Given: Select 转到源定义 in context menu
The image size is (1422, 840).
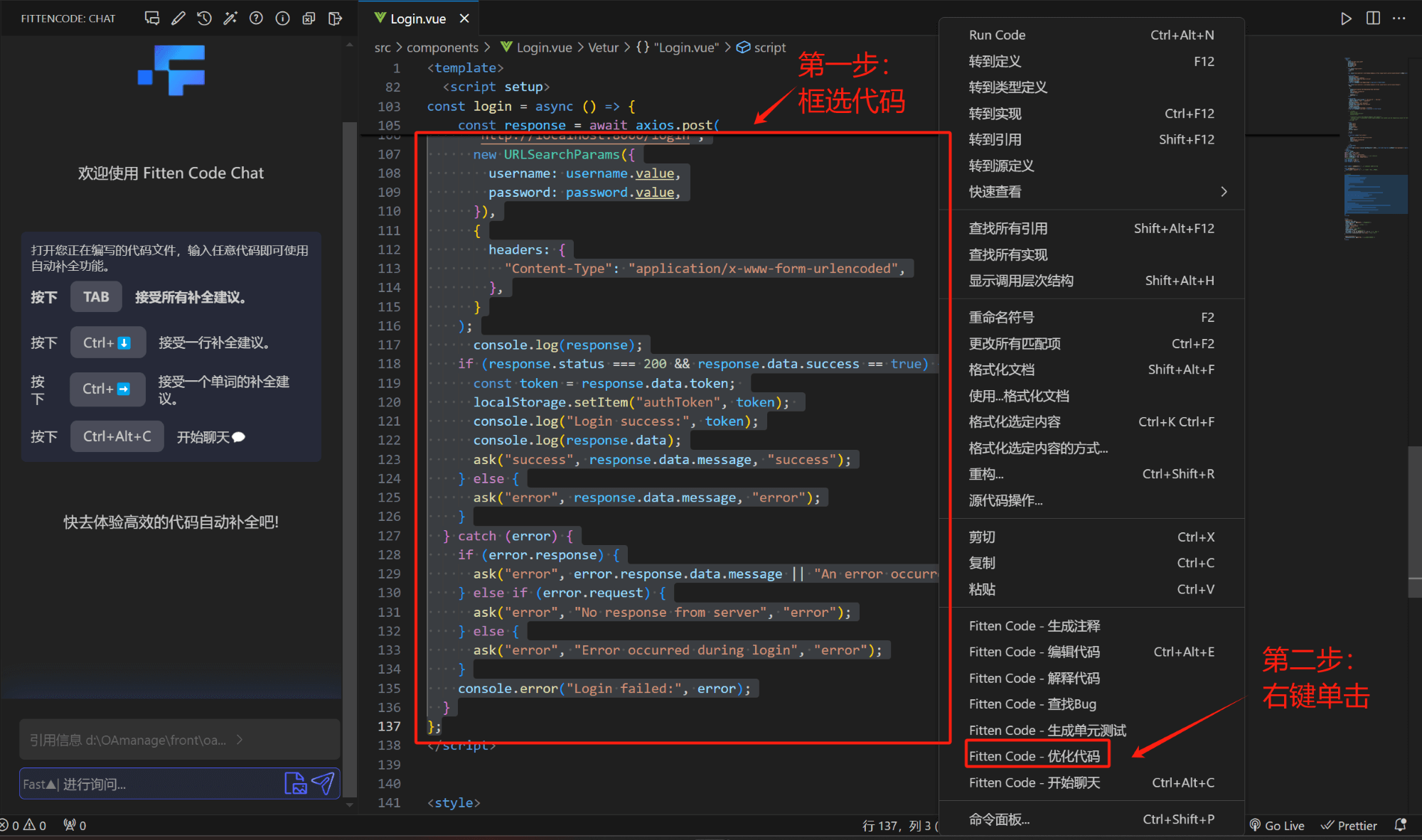Looking at the screenshot, I should pos(1091,166).
